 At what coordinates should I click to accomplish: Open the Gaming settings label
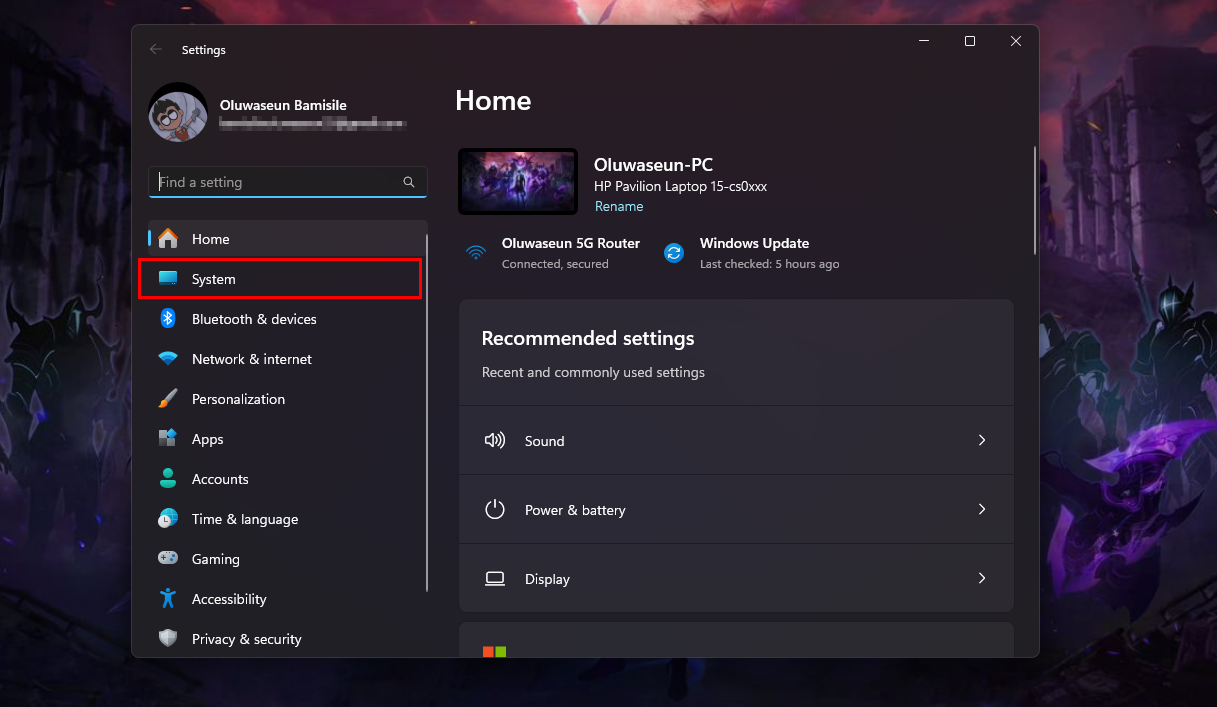pos(216,559)
